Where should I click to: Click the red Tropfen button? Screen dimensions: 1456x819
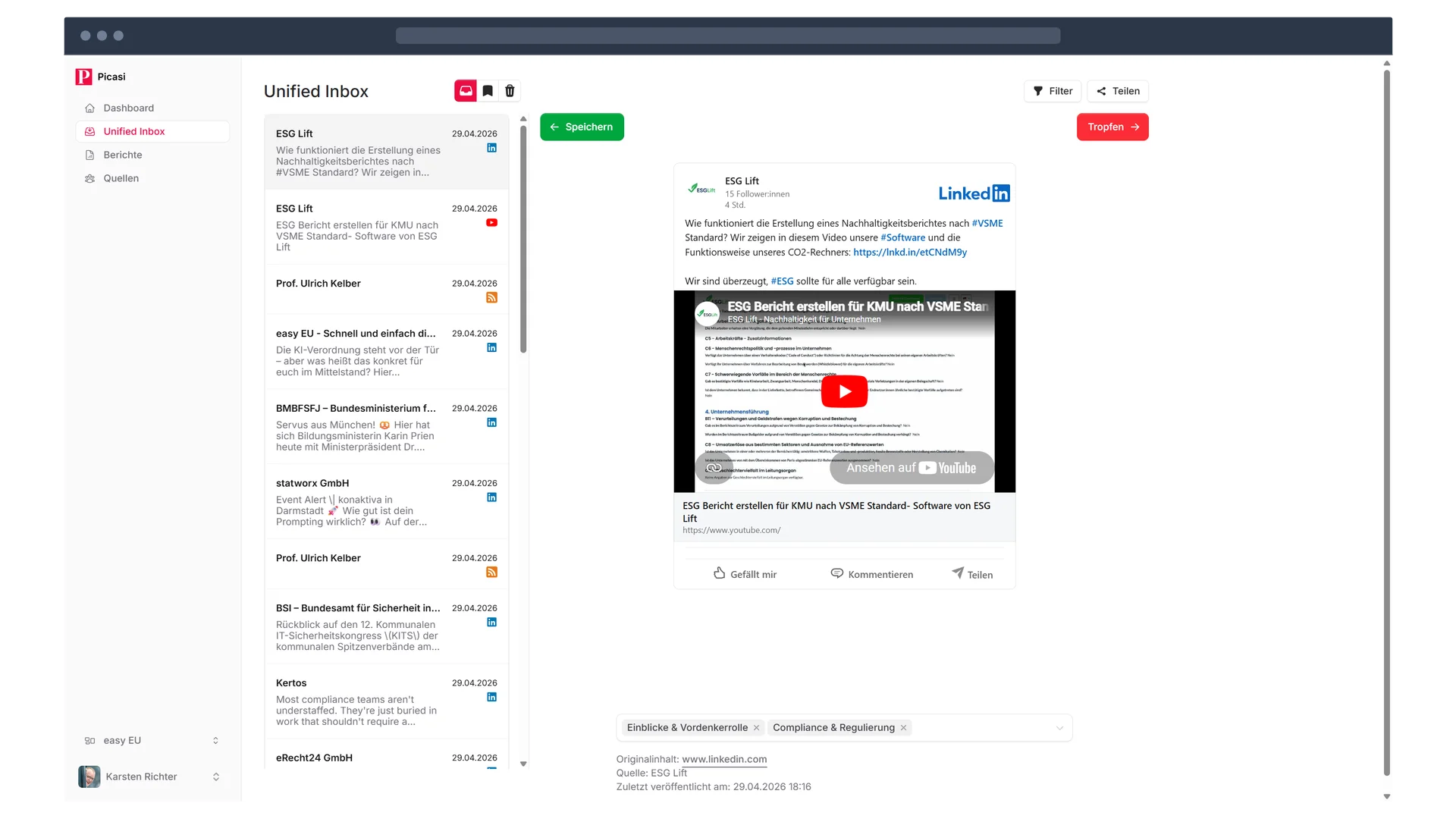coord(1112,127)
